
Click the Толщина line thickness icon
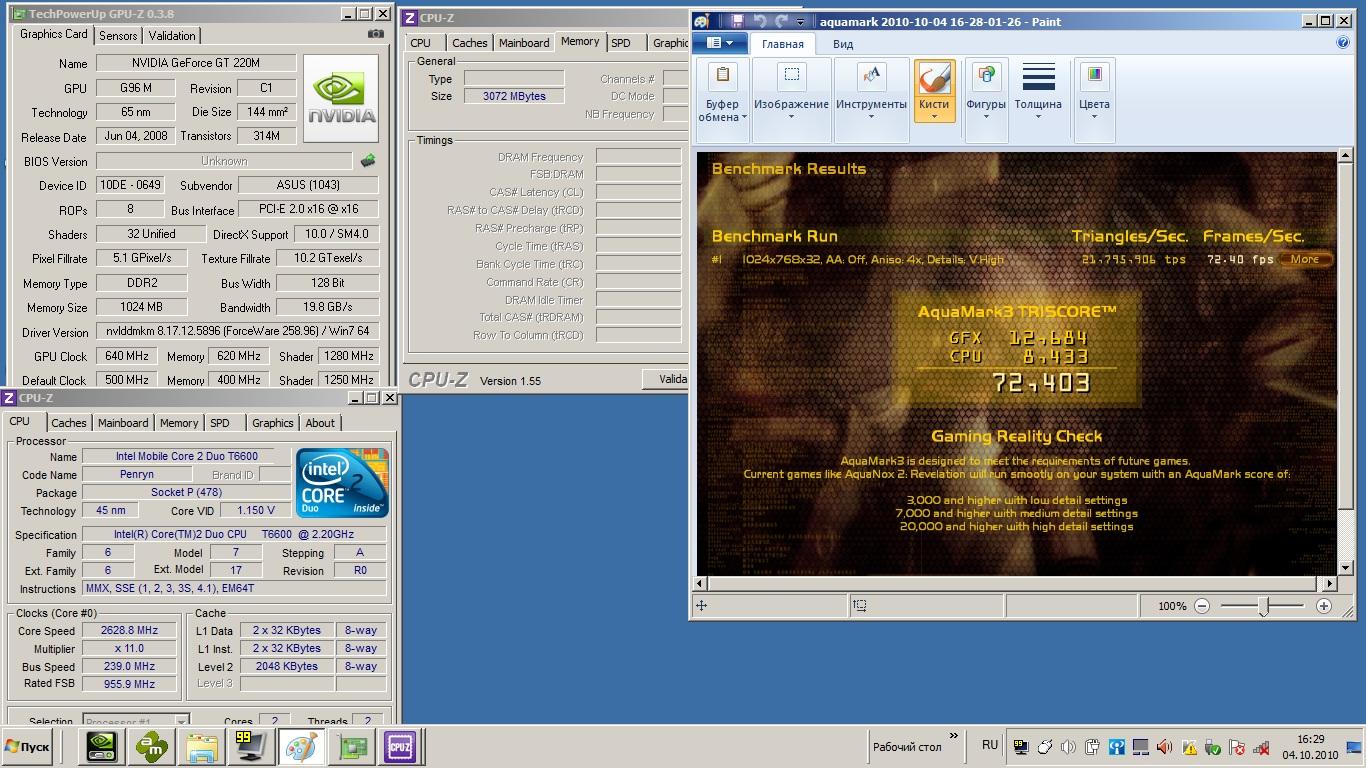click(1038, 76)
